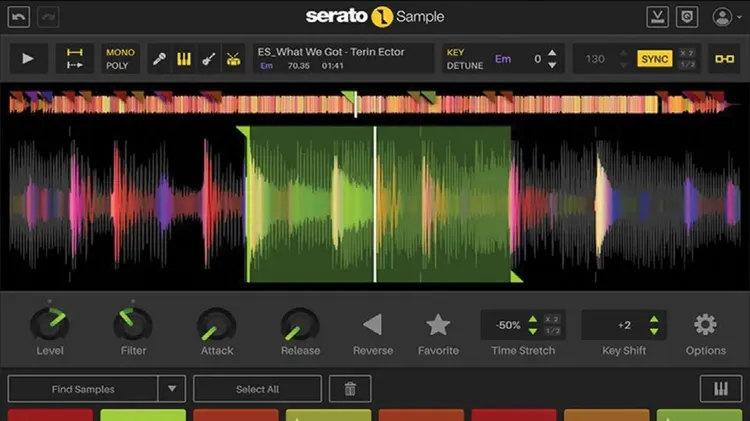Select the first red sample pad
750x421 pixels.
tap(50, 415)
